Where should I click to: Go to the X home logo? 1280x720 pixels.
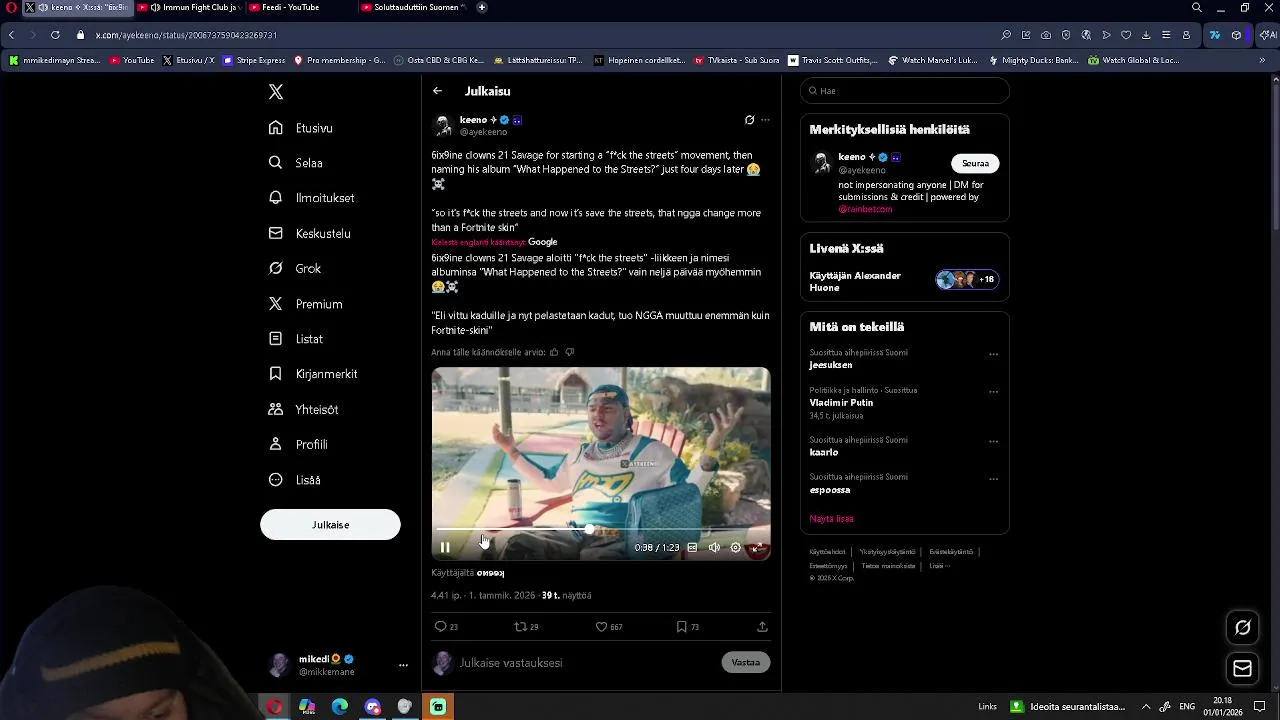click(276, 92)
